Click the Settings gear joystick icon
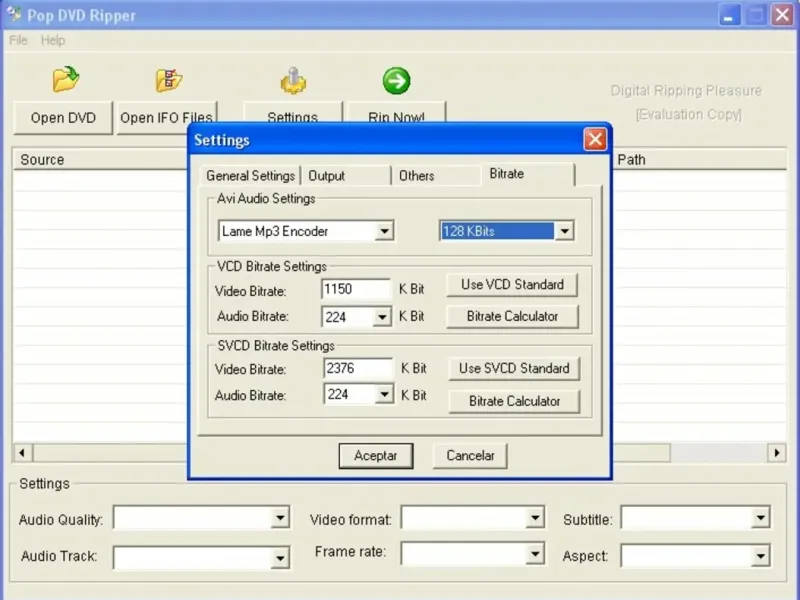The width and height of the screenshot is (800, 600). coord(293,81)
